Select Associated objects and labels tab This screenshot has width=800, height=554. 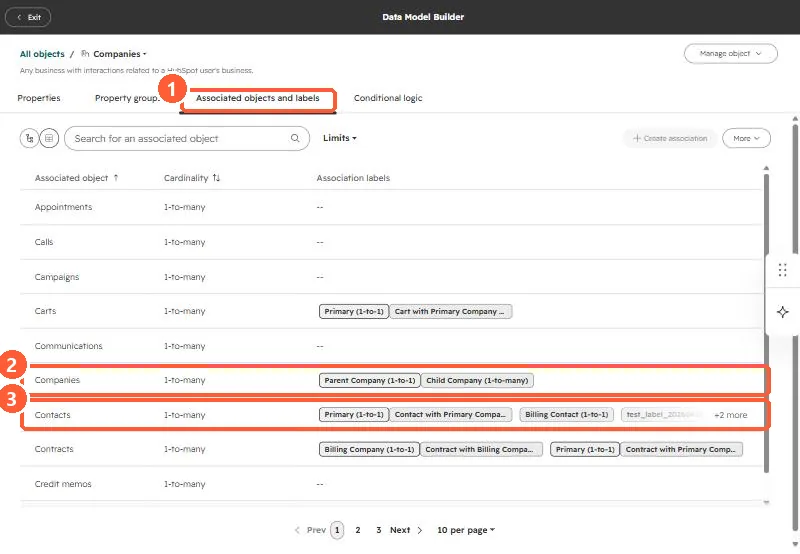[258, 98]
